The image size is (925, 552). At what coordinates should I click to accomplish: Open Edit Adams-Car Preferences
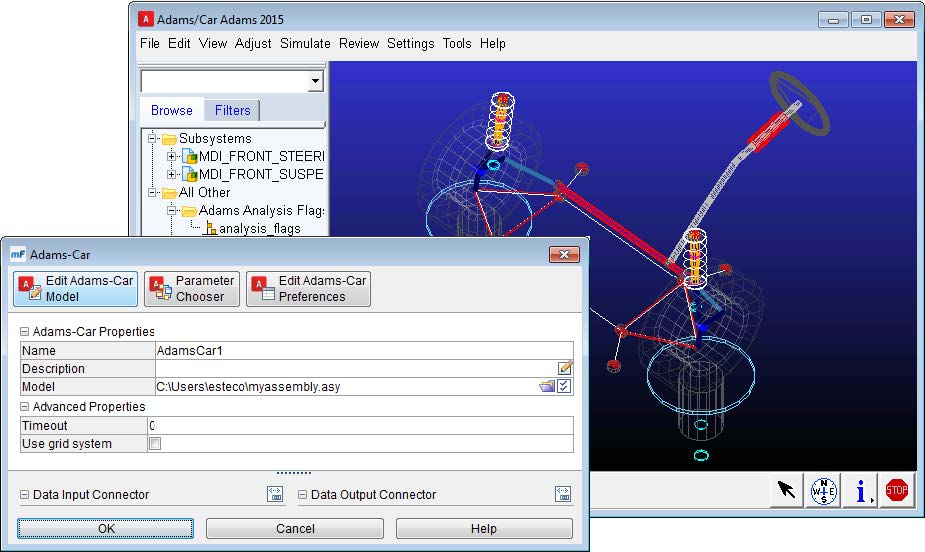click(308, 288)
